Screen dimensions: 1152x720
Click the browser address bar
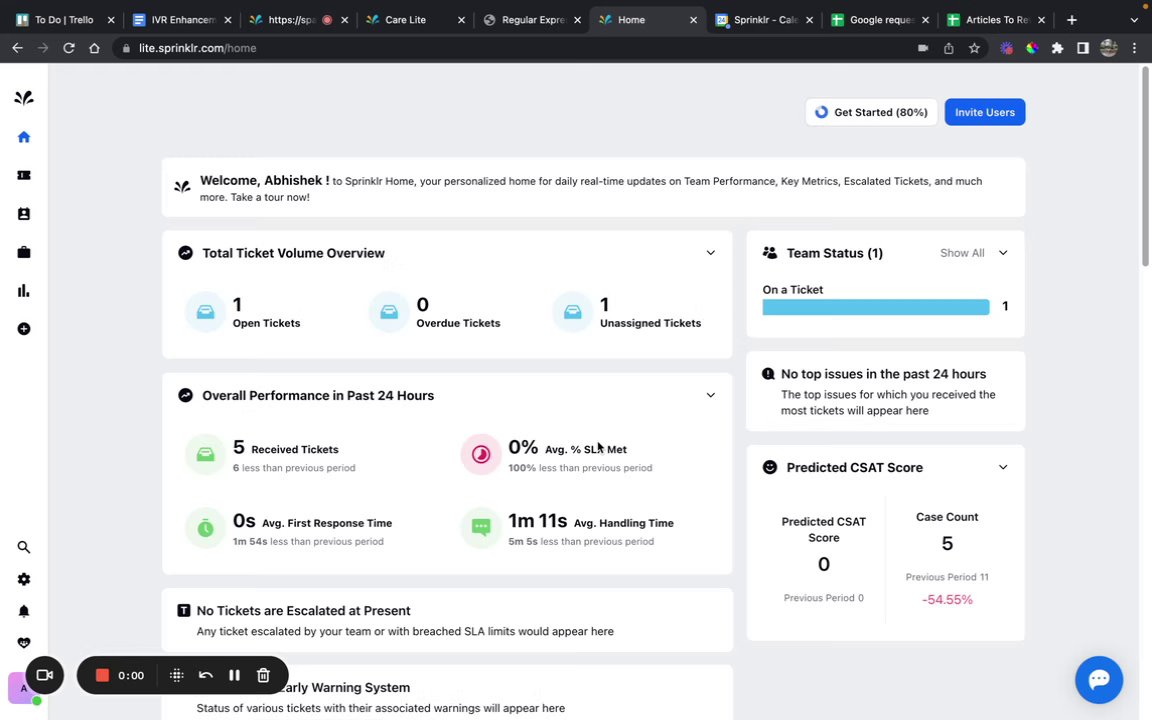pos(500,48)
